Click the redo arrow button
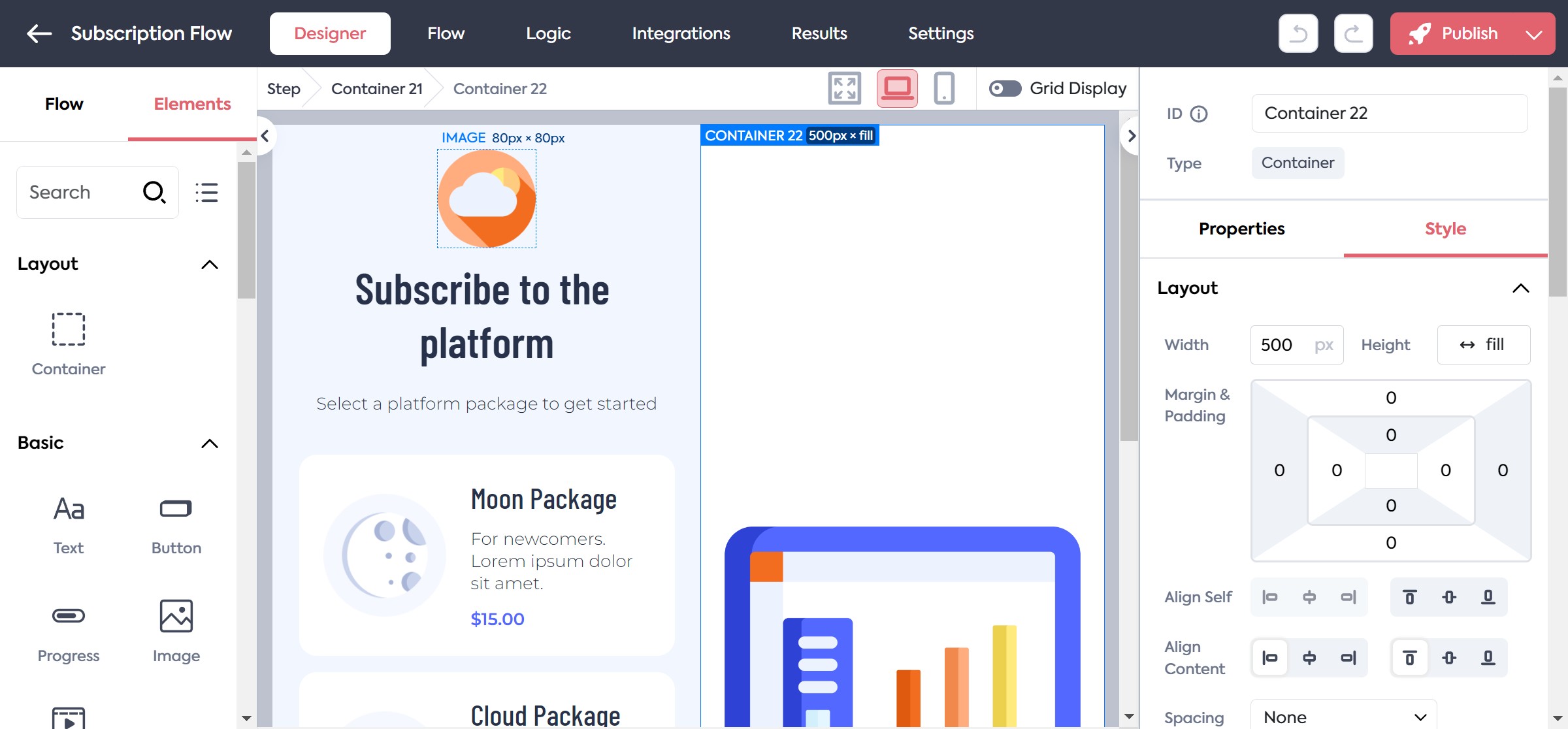1568x729 pixels. point(1353,33)
